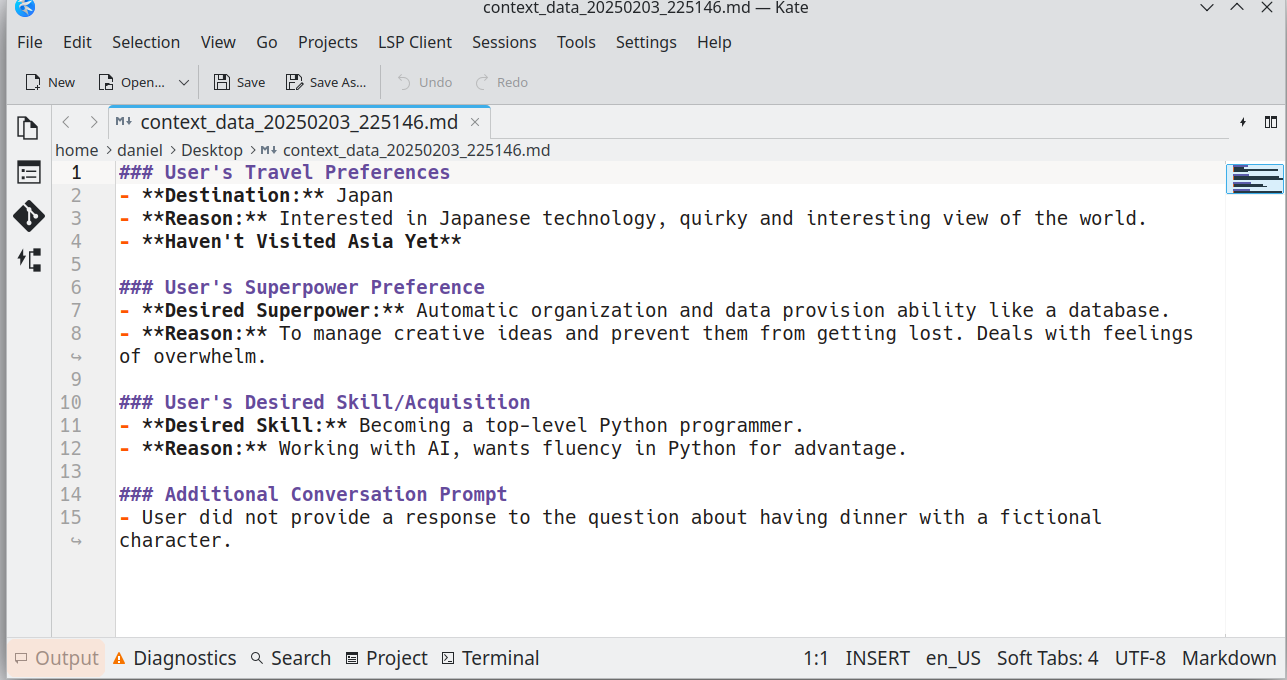The height and width of the screenshot is (680, 1287).
Task: Open the Projects menu
Action: pyautogui.click(x=328, y=42)
